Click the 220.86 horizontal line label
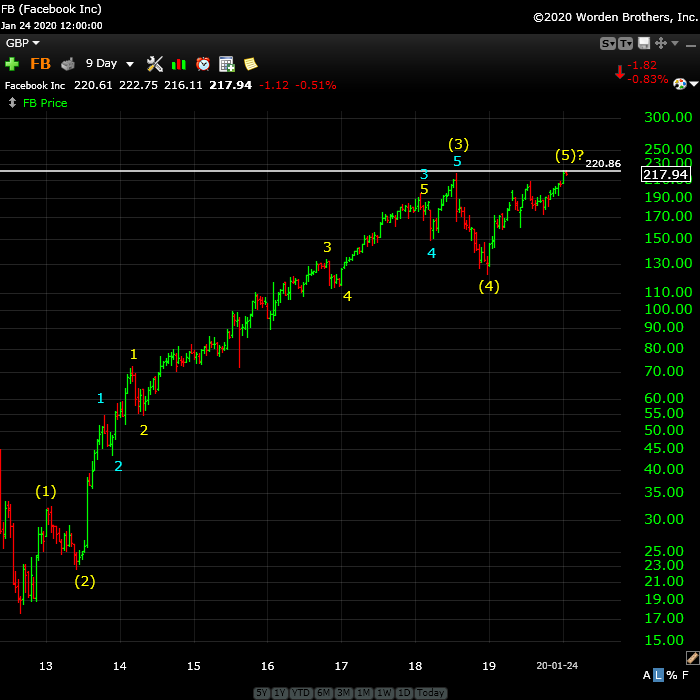The height and width of the screenshot is (700, 700). pos(603,164)
